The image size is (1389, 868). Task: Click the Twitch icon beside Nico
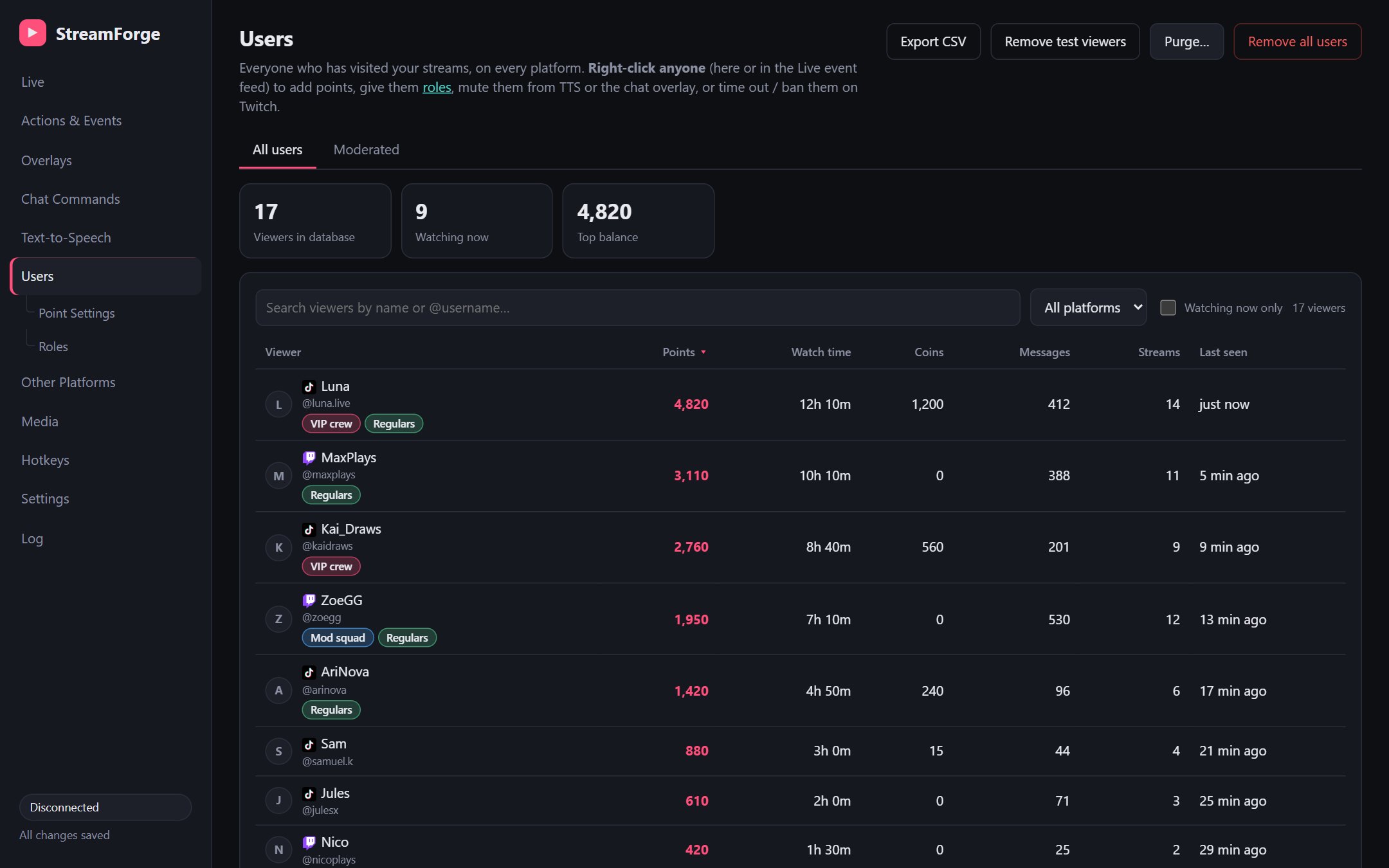(309, 842)
